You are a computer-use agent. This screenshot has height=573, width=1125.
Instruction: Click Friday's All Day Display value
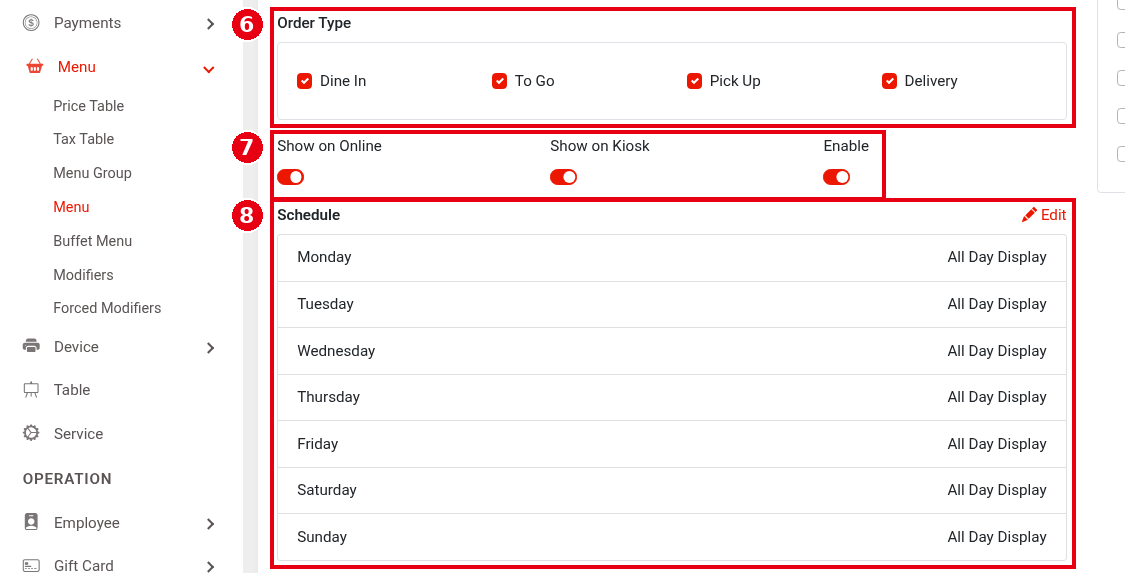pyautogui.click(x=997, y=444)
